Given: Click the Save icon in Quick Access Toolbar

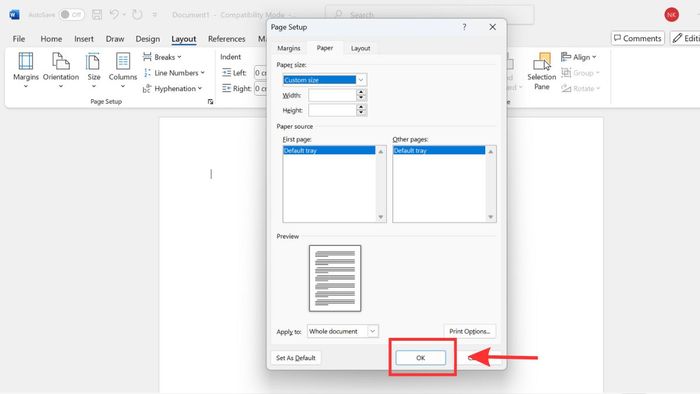Looking at the screenshot, I should point(97,15).
